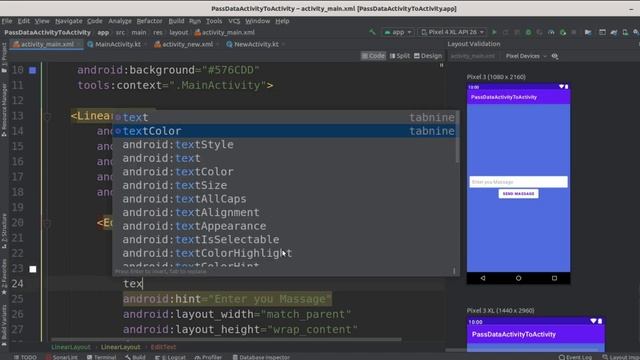
Task: Open the Build Variants tool window
Action: pyautogui.click(x=4, y=326)
